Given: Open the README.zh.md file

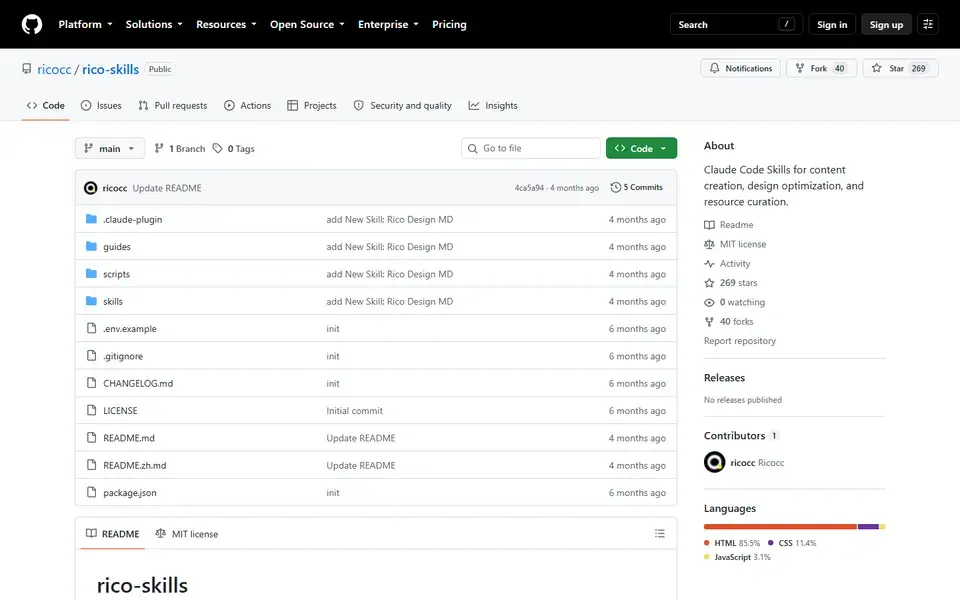Looking at the screenshot, I should pos(135,465).
